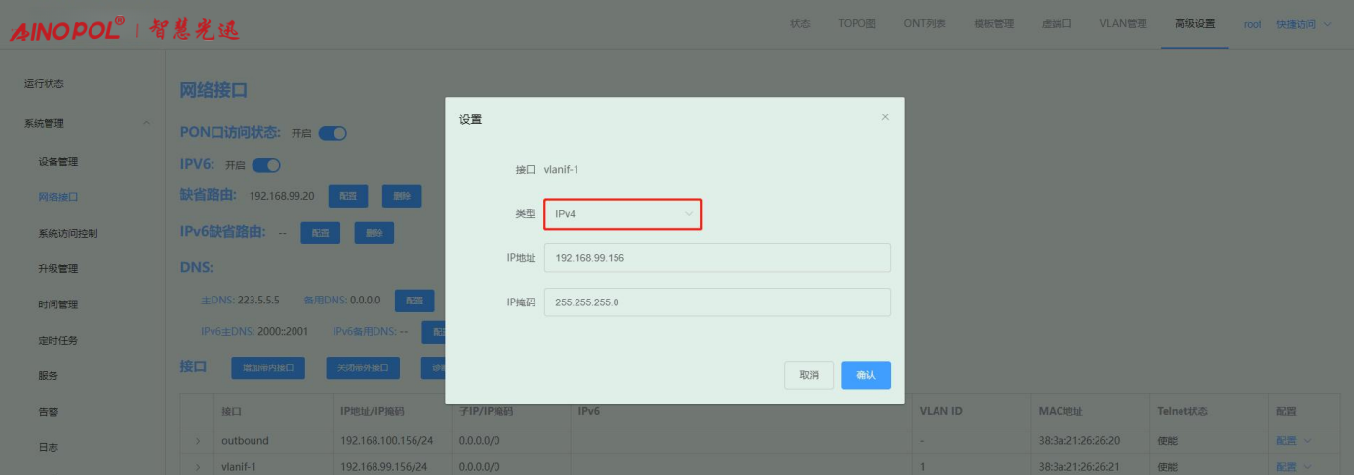Switch to the ONT列表 tab
Viewport: 1354px width, 475px height.
925,24
